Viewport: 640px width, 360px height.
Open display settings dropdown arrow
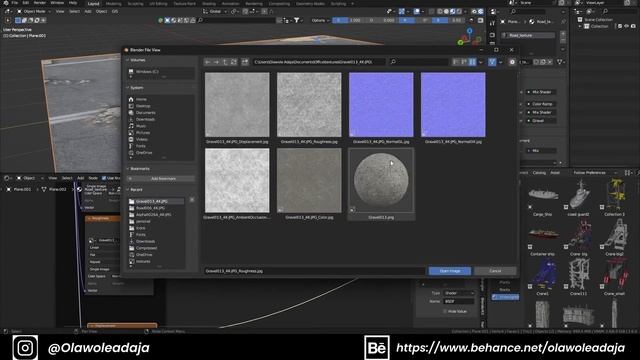481,62
